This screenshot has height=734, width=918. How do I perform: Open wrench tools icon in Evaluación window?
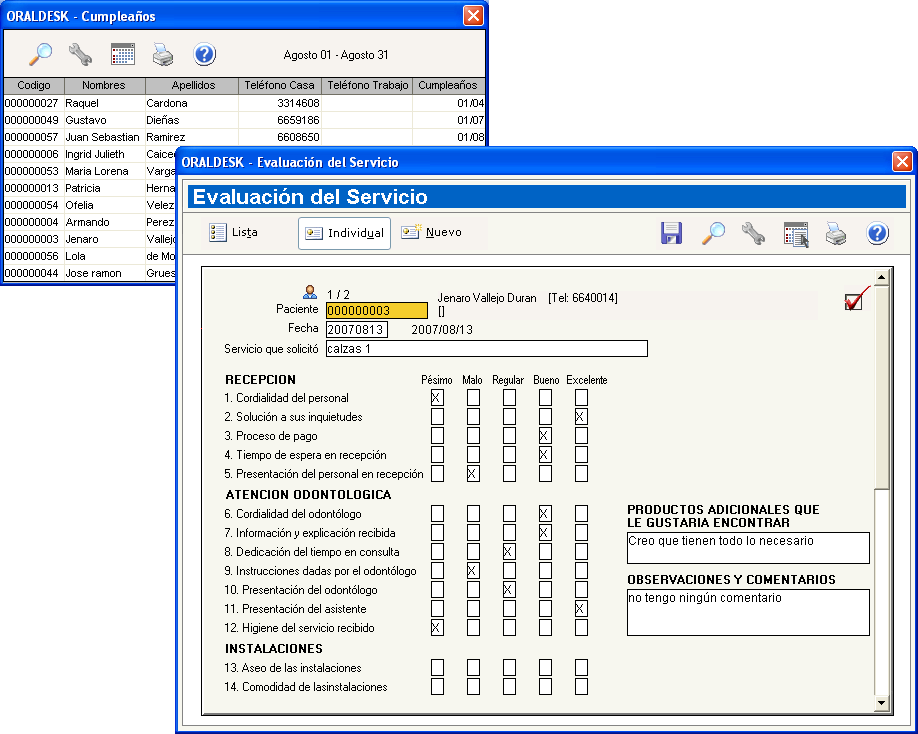click(x=753, y=233)
